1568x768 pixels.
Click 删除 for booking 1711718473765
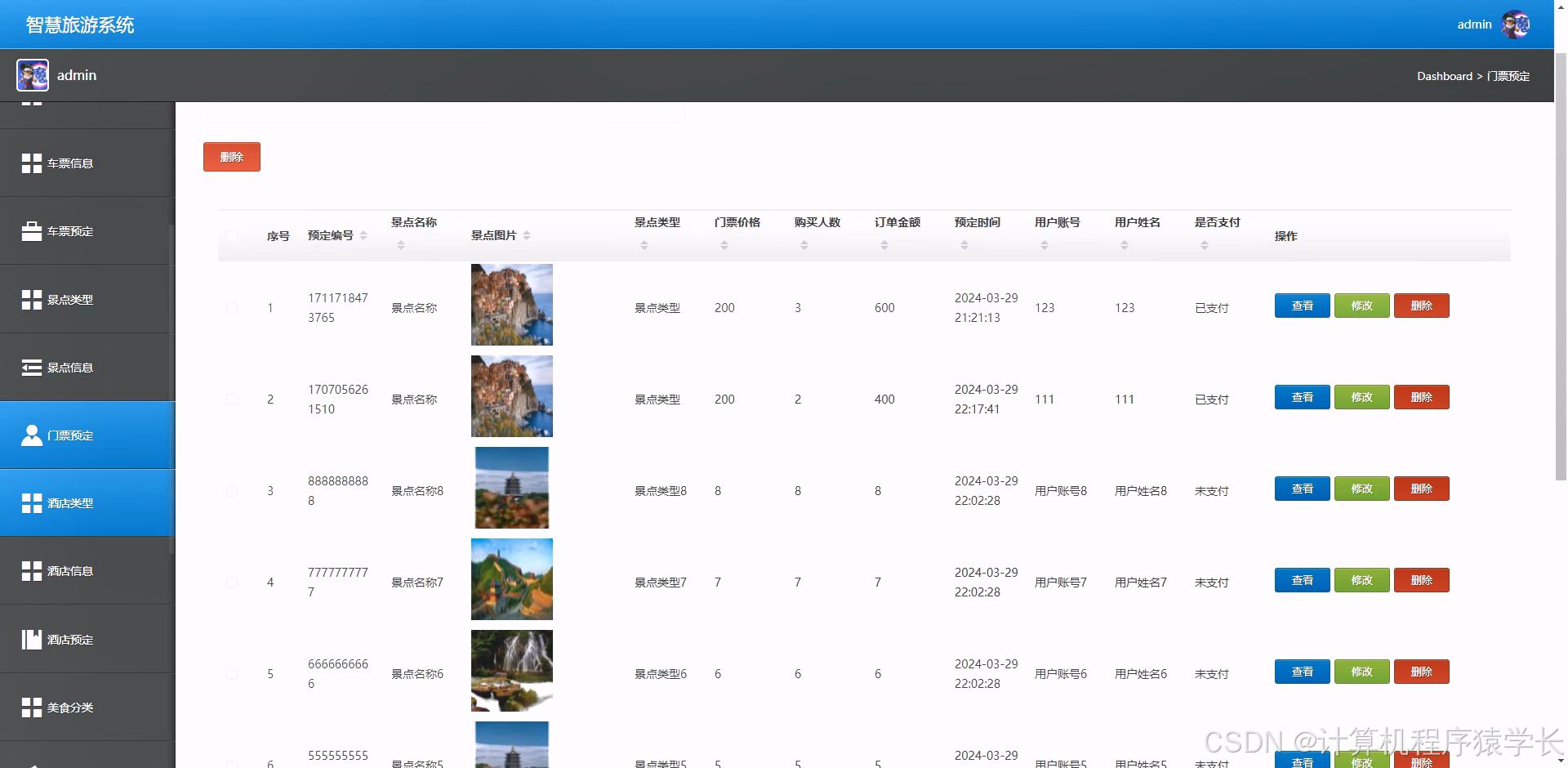point(1422,306)
